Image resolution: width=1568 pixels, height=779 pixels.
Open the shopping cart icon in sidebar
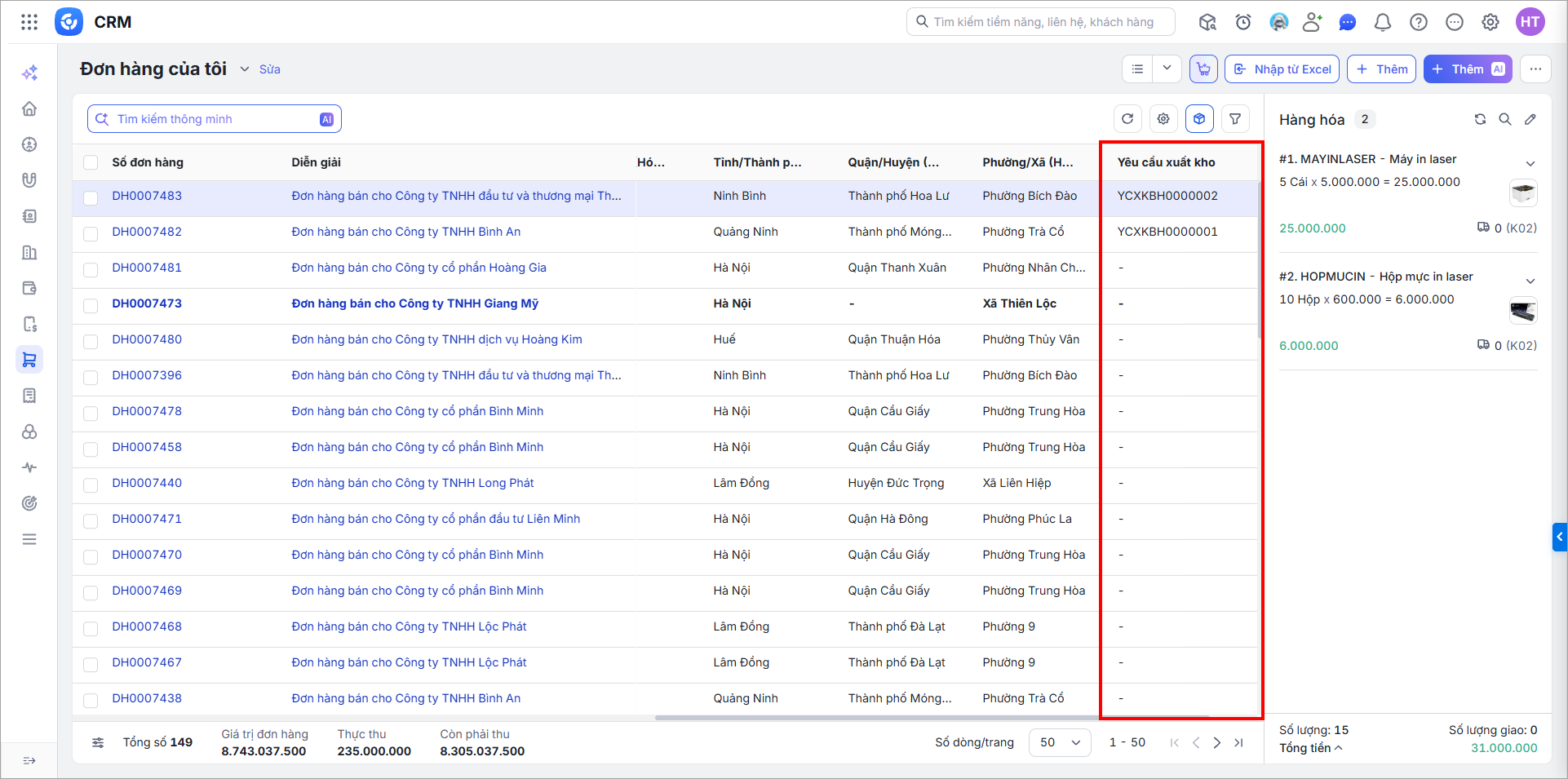point(29,360)
